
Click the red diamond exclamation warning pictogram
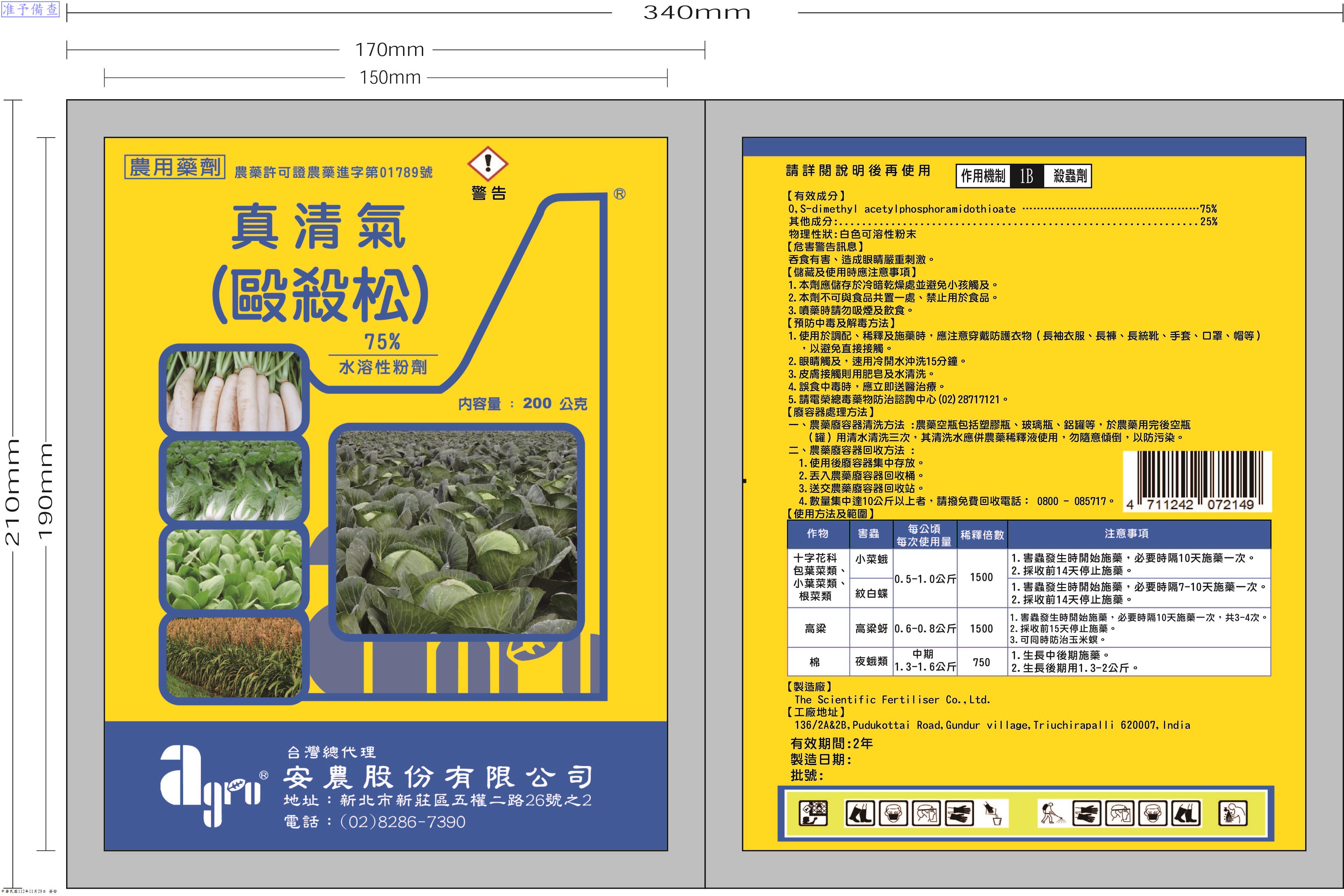pyautogui.click(x=487, y=163)
